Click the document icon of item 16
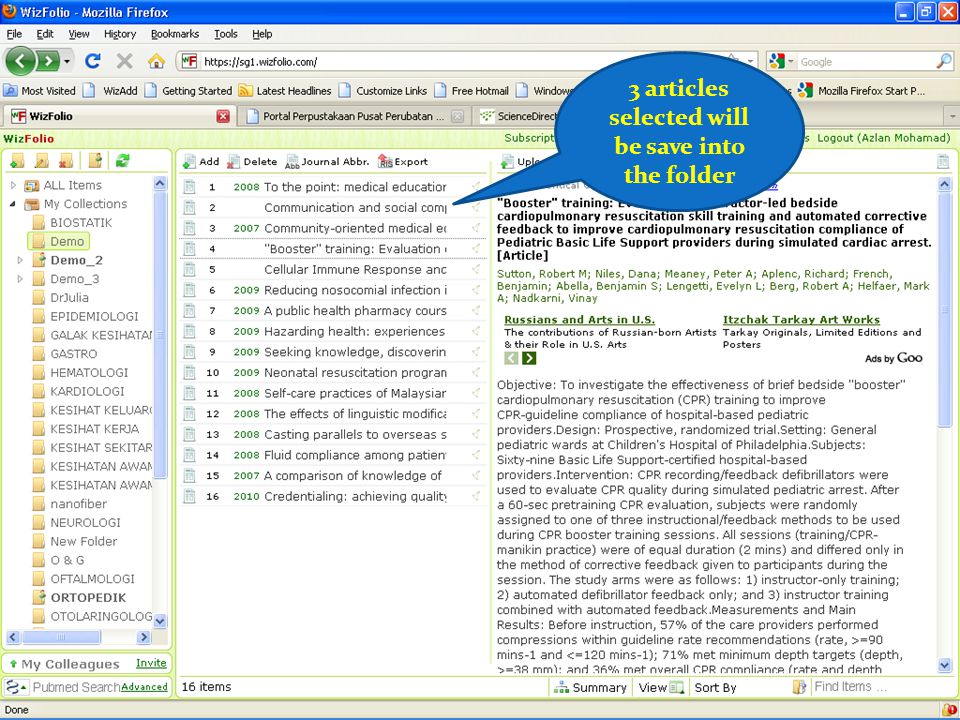Viewport: 960px width, 720px height. 190,496
